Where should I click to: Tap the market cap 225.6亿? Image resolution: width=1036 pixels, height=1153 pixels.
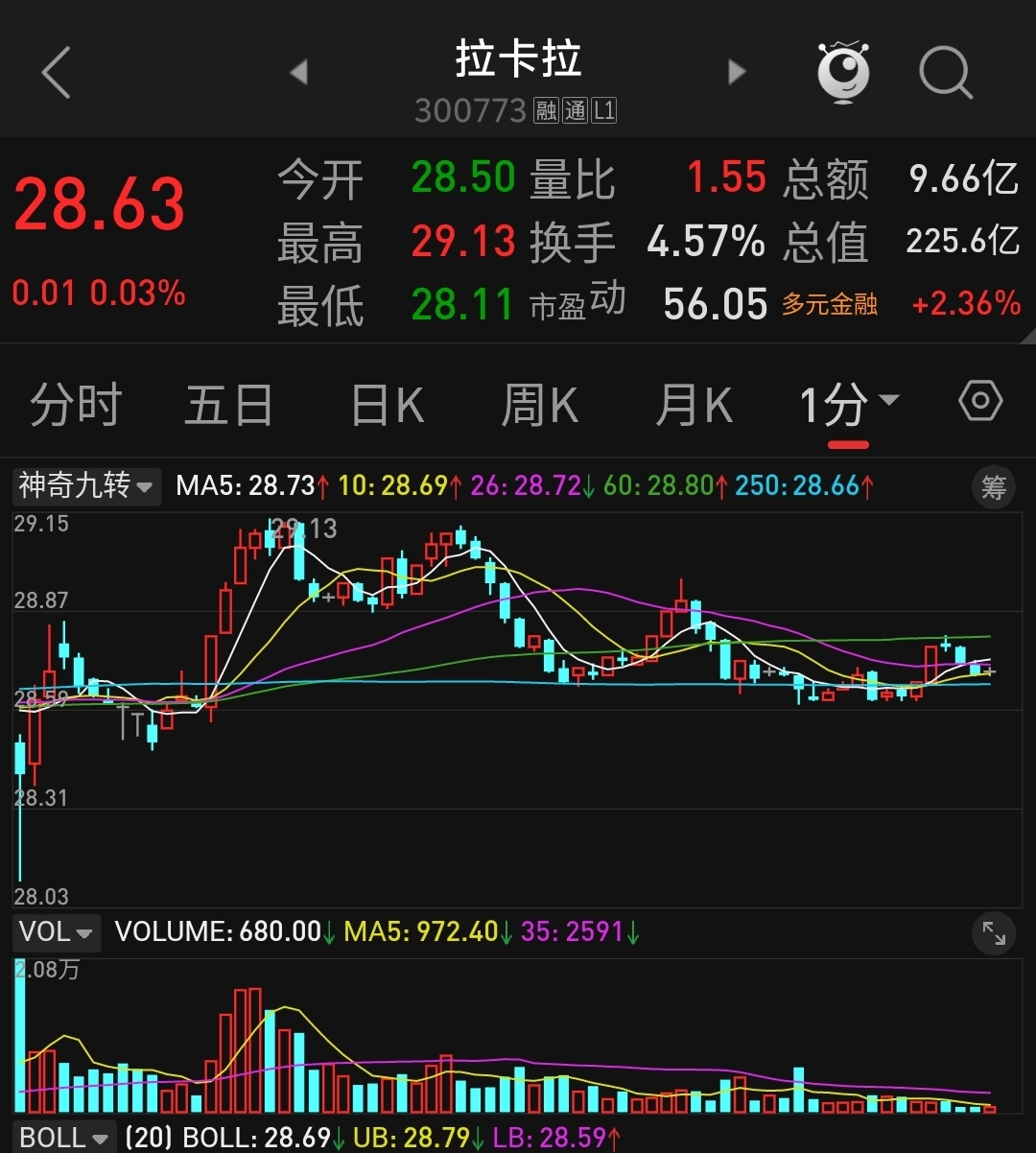(x=963, y=241)
